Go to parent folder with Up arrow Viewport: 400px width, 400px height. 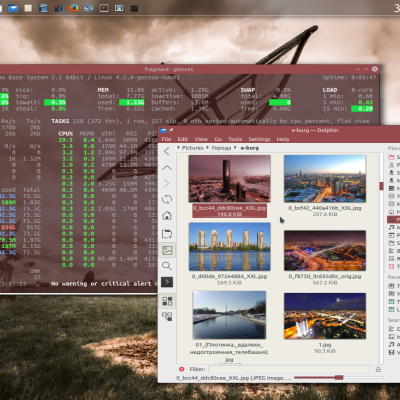(x=167, y=168)
